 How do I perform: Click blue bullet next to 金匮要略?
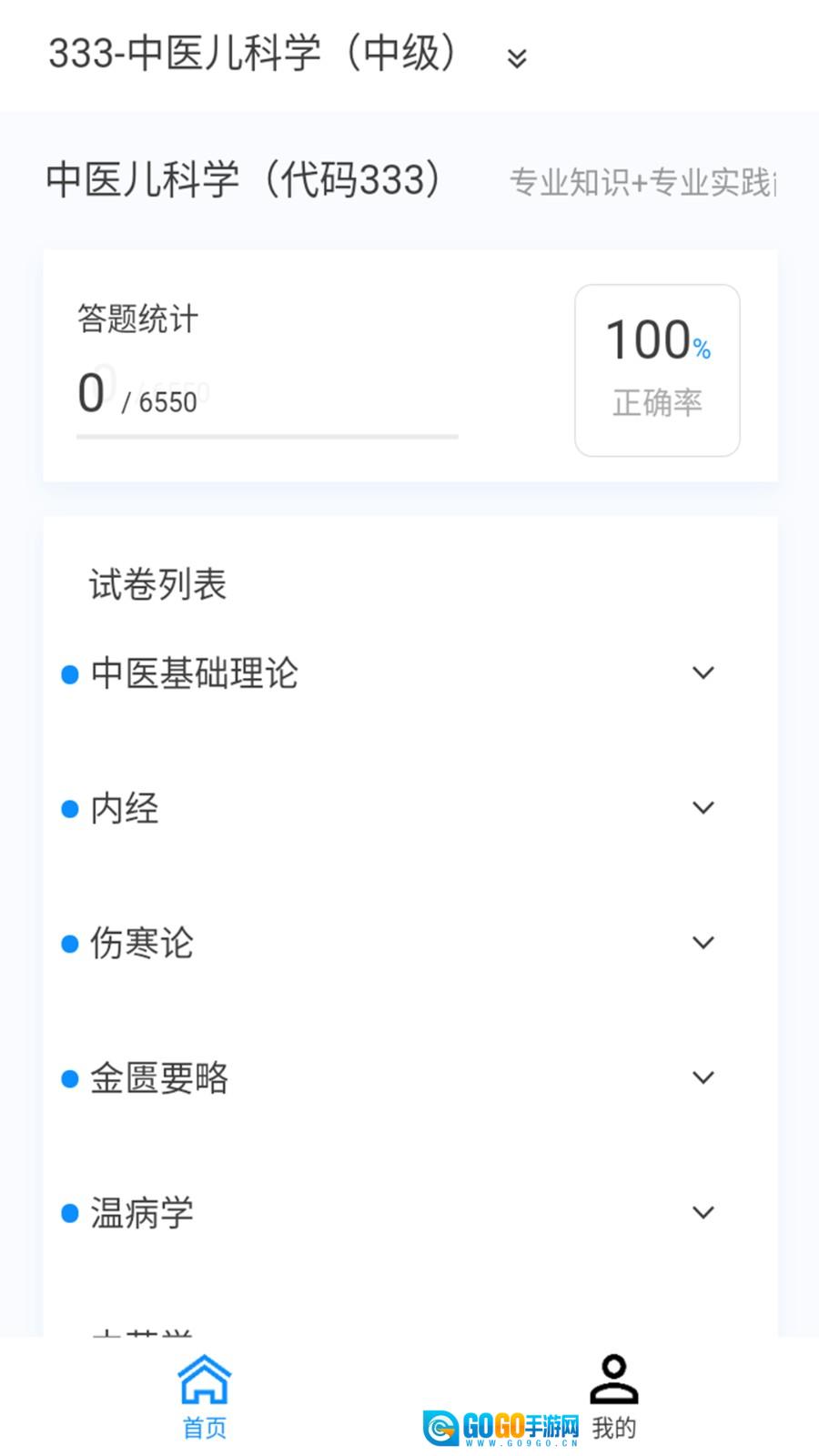click(70, 1078)
